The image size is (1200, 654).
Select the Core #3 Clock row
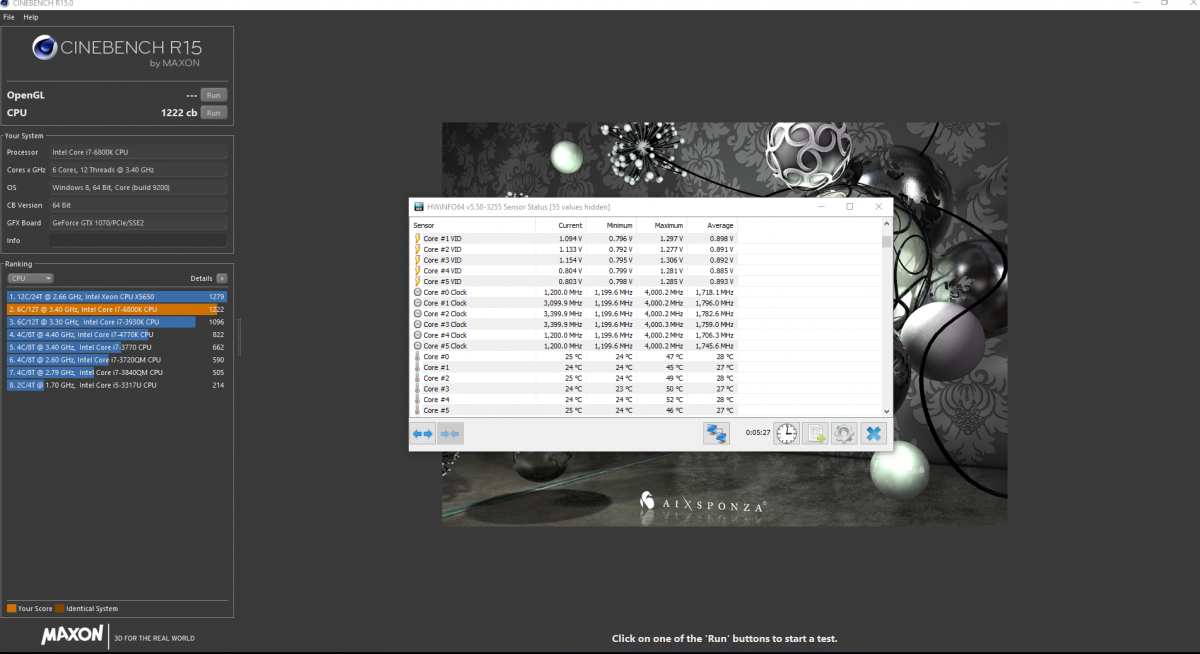point(575,324)
